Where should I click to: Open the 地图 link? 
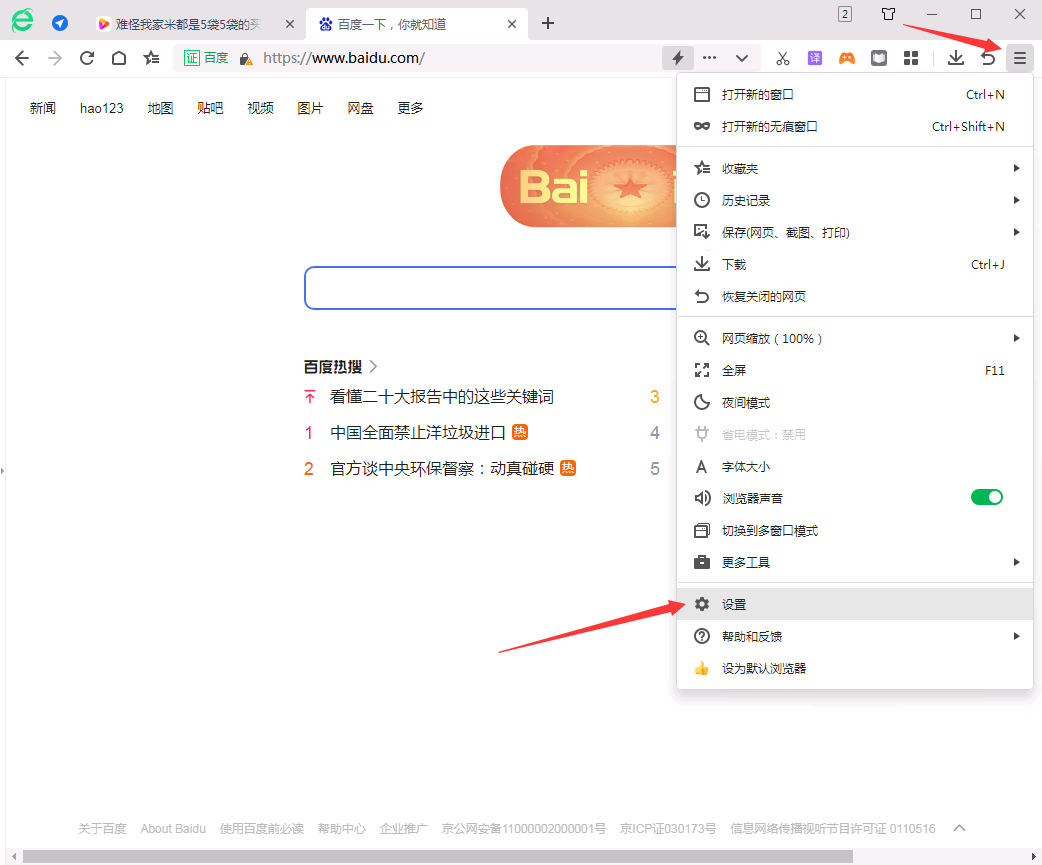point(160,108)
